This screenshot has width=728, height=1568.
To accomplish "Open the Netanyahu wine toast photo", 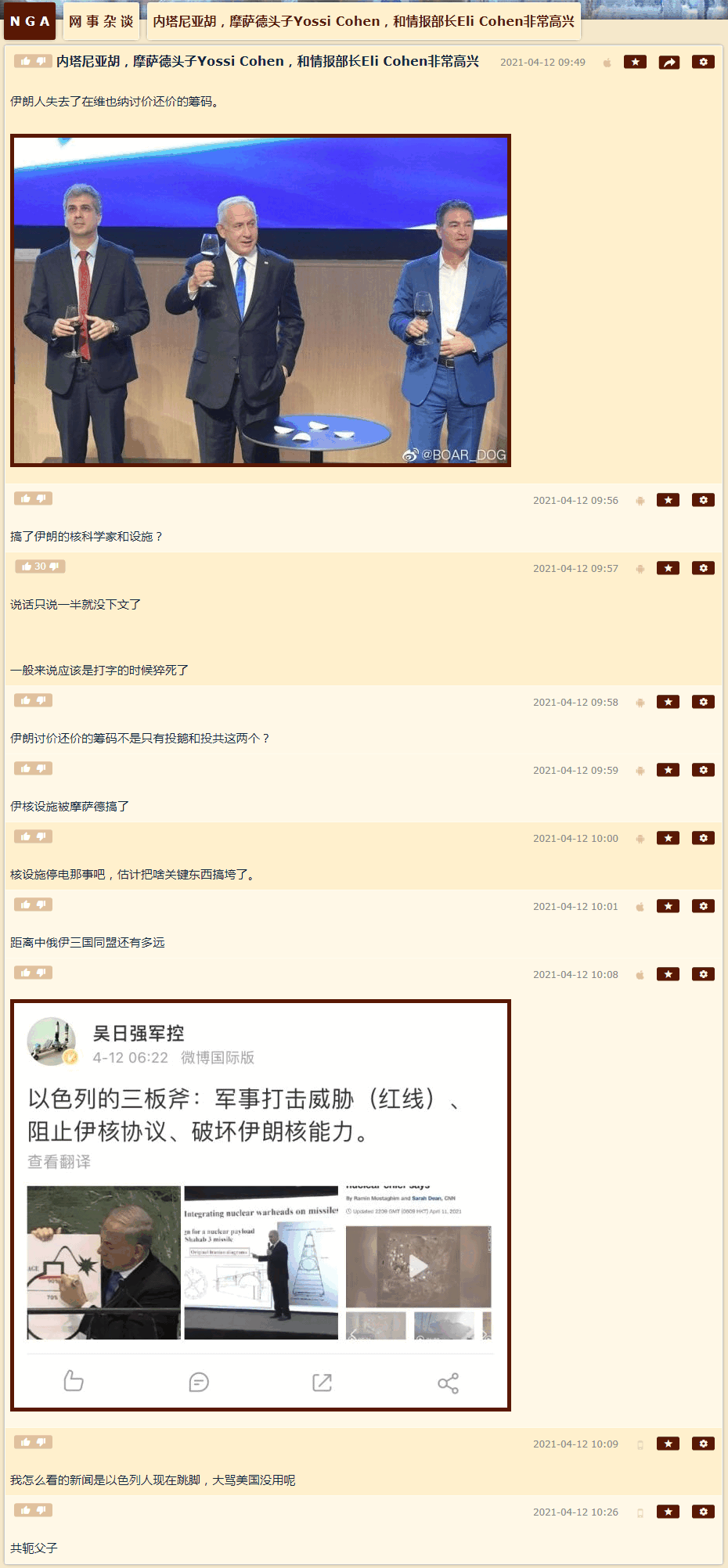I will point(261,300).
